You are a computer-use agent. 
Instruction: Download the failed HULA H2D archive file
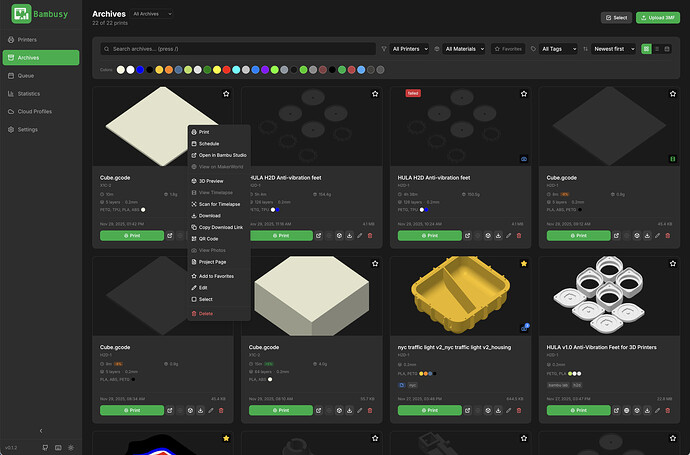click(x=498, y=236)
